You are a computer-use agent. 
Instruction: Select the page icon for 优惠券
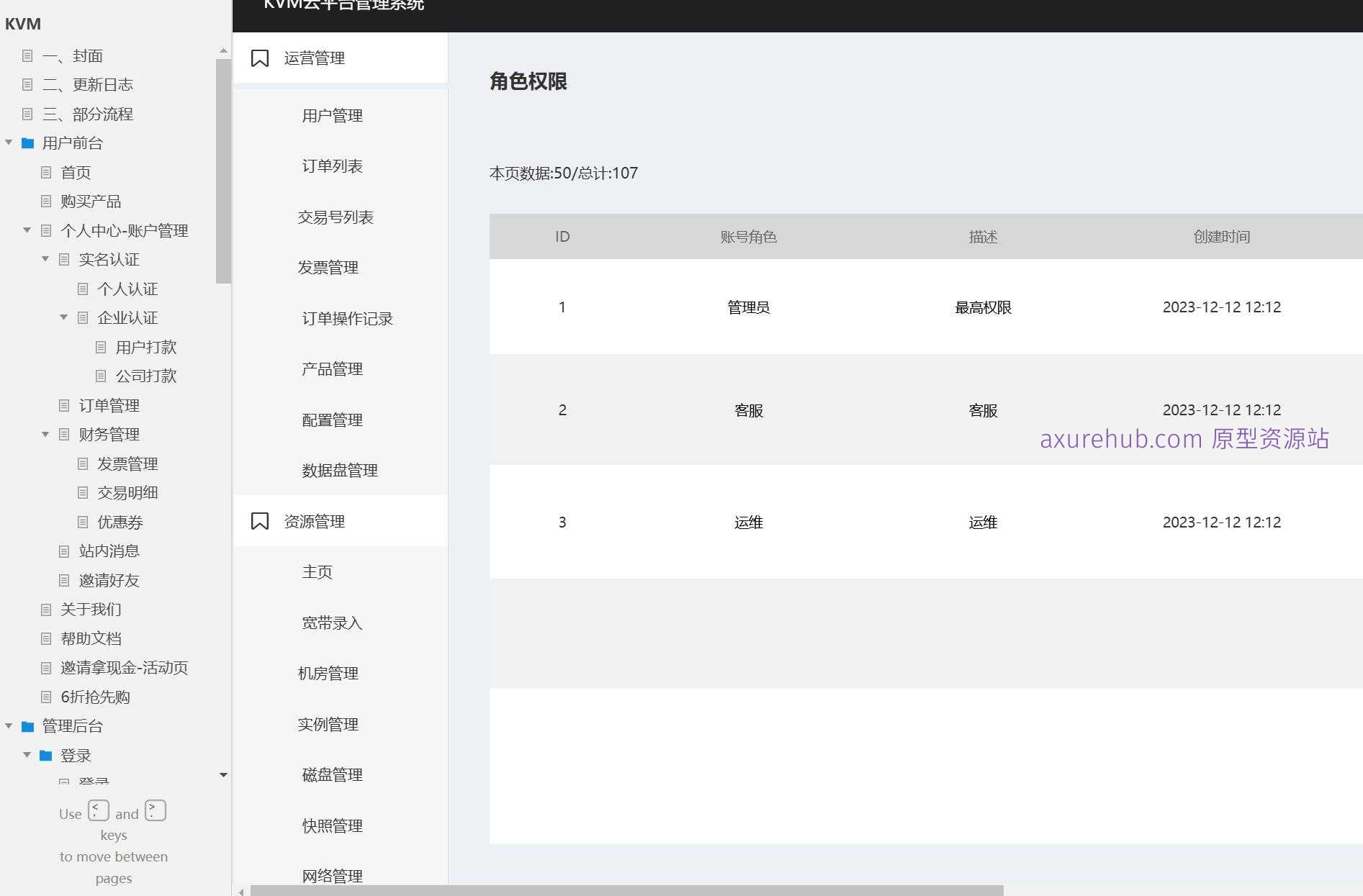click(82, 522)
